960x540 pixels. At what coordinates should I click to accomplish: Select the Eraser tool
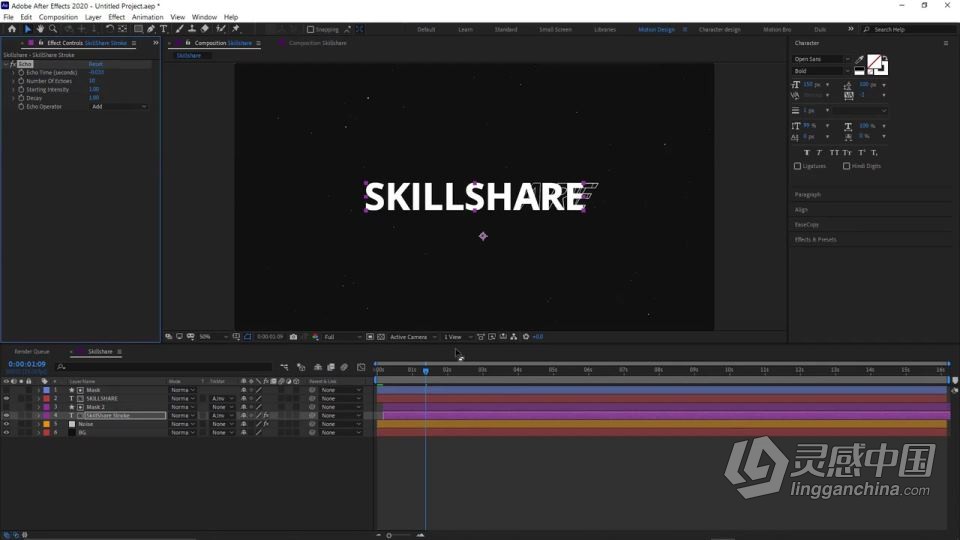pyautogui.click(x=205, y=29)
